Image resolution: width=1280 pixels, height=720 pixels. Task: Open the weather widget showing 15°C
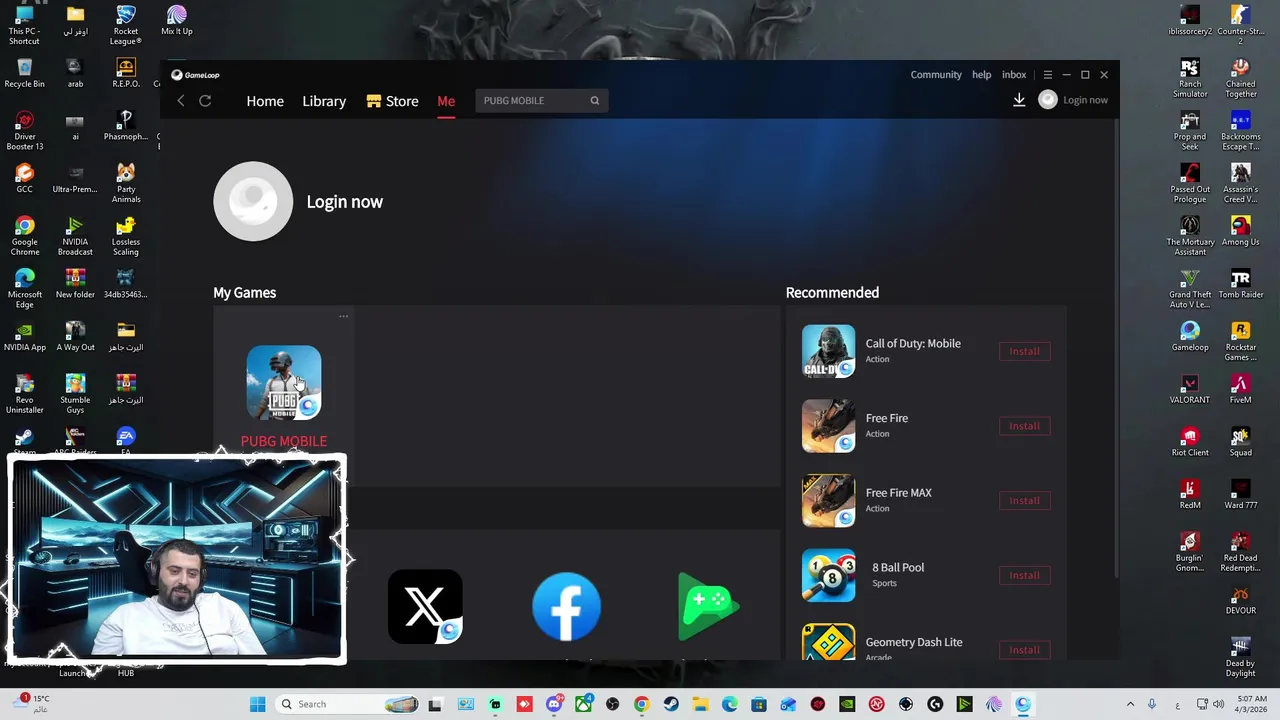coord(32,704)
